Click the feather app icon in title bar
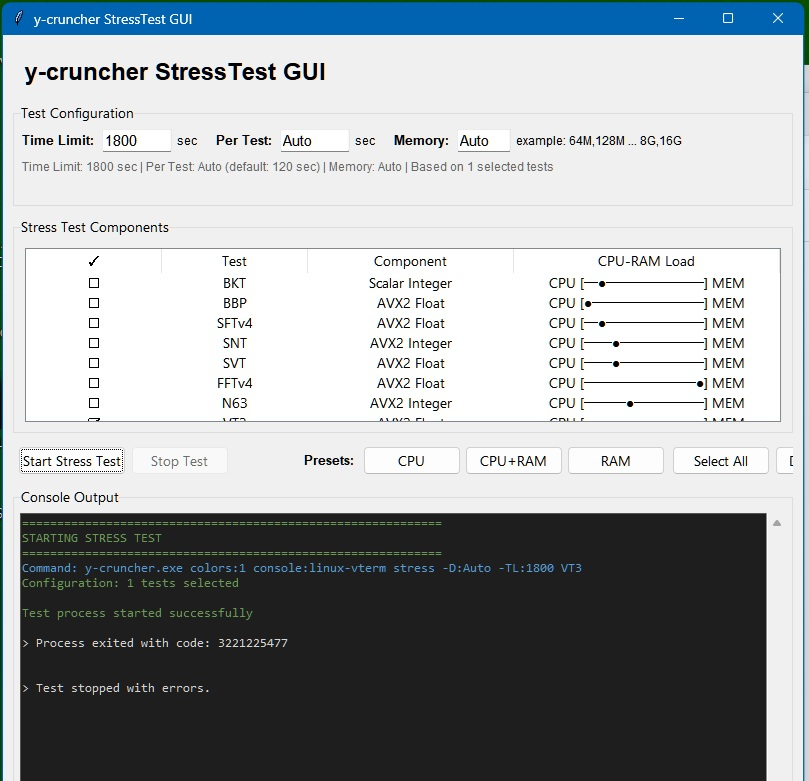 tap(19, 19)
